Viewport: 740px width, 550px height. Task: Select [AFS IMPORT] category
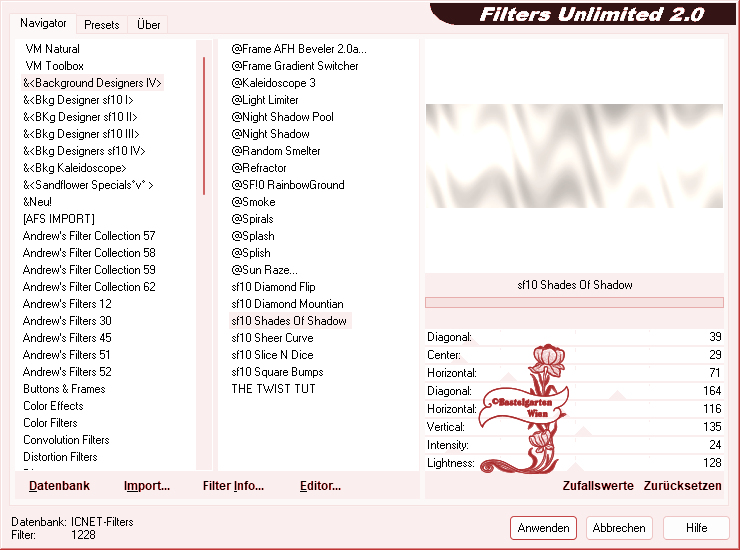pos(59,219)
